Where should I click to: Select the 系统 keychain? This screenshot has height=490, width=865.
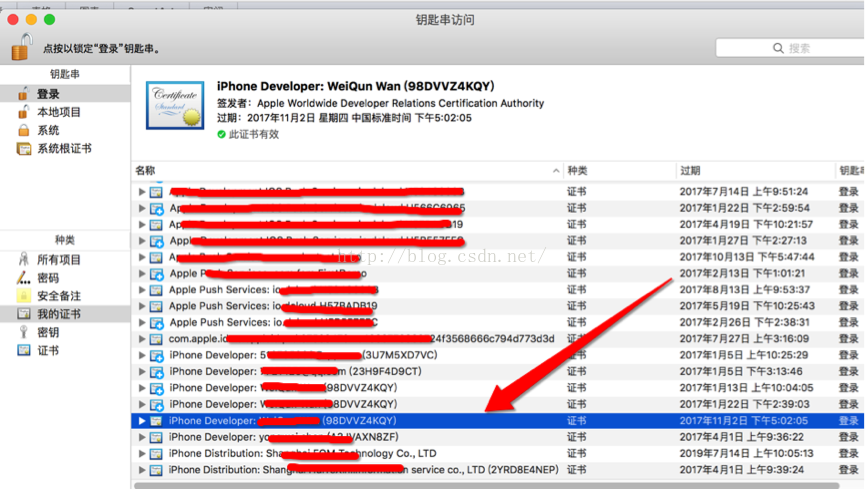tap(65, 130)
